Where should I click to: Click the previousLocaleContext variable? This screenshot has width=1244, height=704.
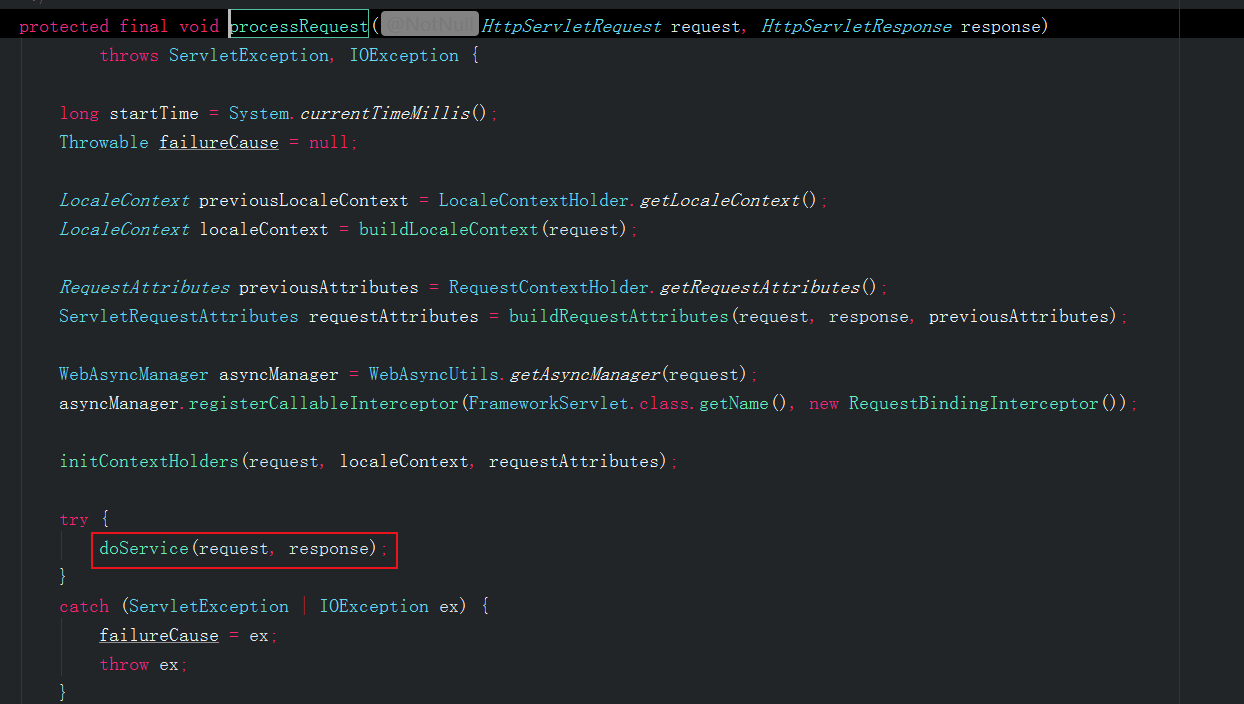tap(303, 200)
